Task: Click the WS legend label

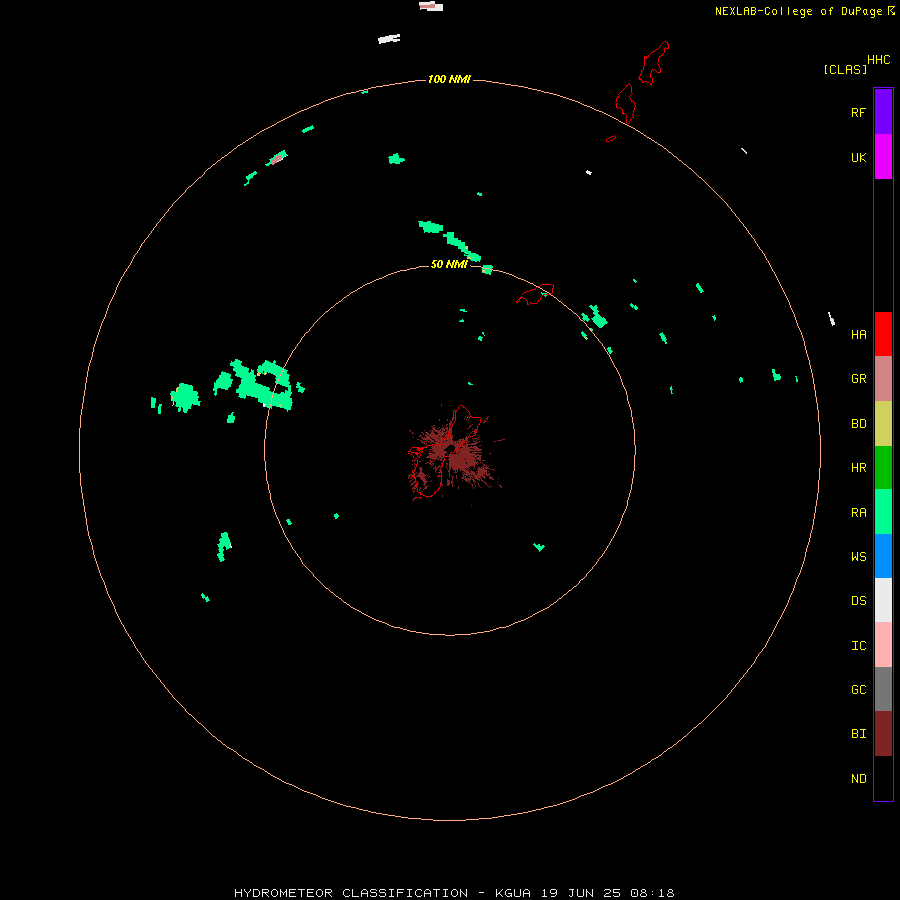Action: 858,557
